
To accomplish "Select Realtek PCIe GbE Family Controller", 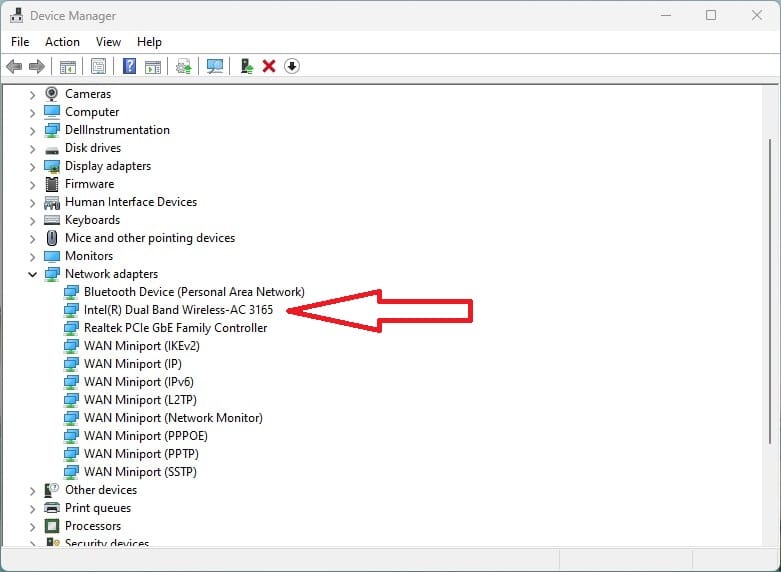I will (175, 328).
